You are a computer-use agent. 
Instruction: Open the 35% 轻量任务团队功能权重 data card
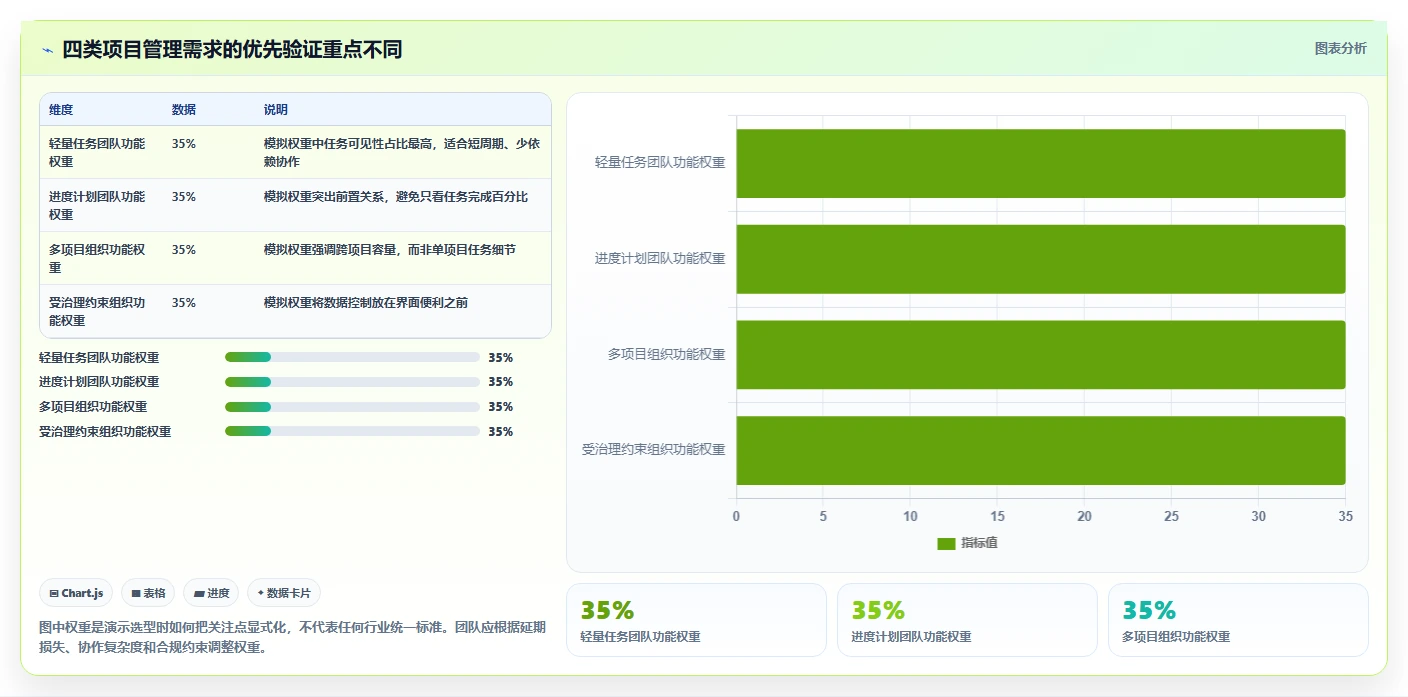(x=696, y=620)
